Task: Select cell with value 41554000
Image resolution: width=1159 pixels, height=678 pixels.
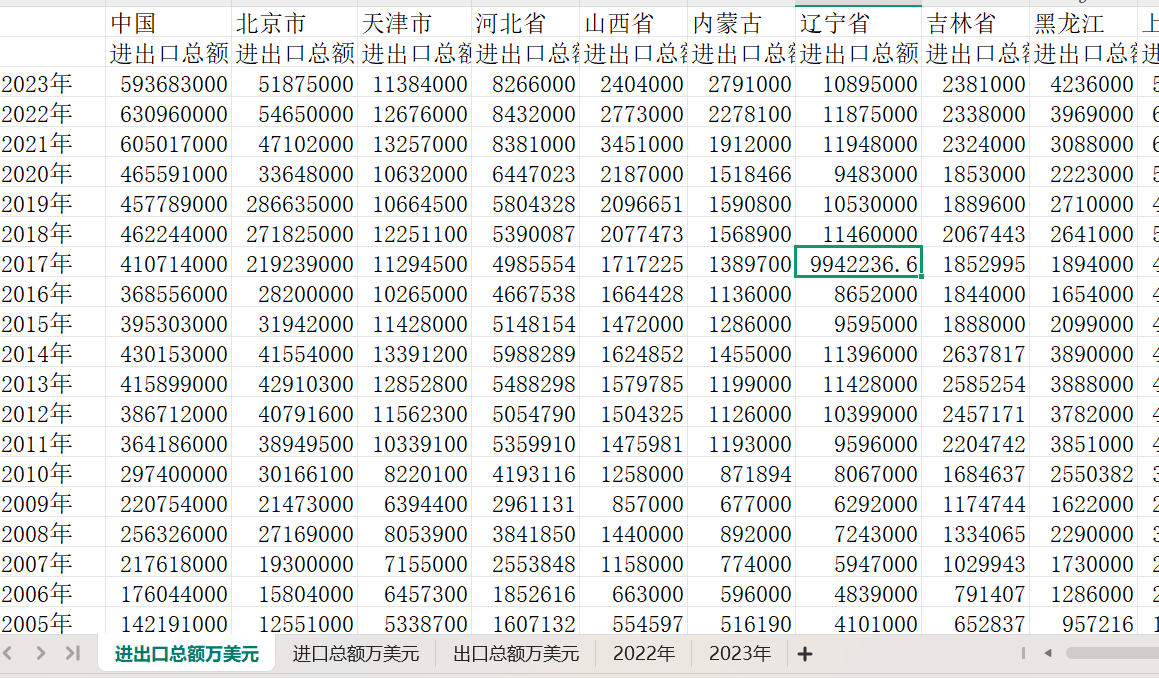Action: tap(295, 354)
